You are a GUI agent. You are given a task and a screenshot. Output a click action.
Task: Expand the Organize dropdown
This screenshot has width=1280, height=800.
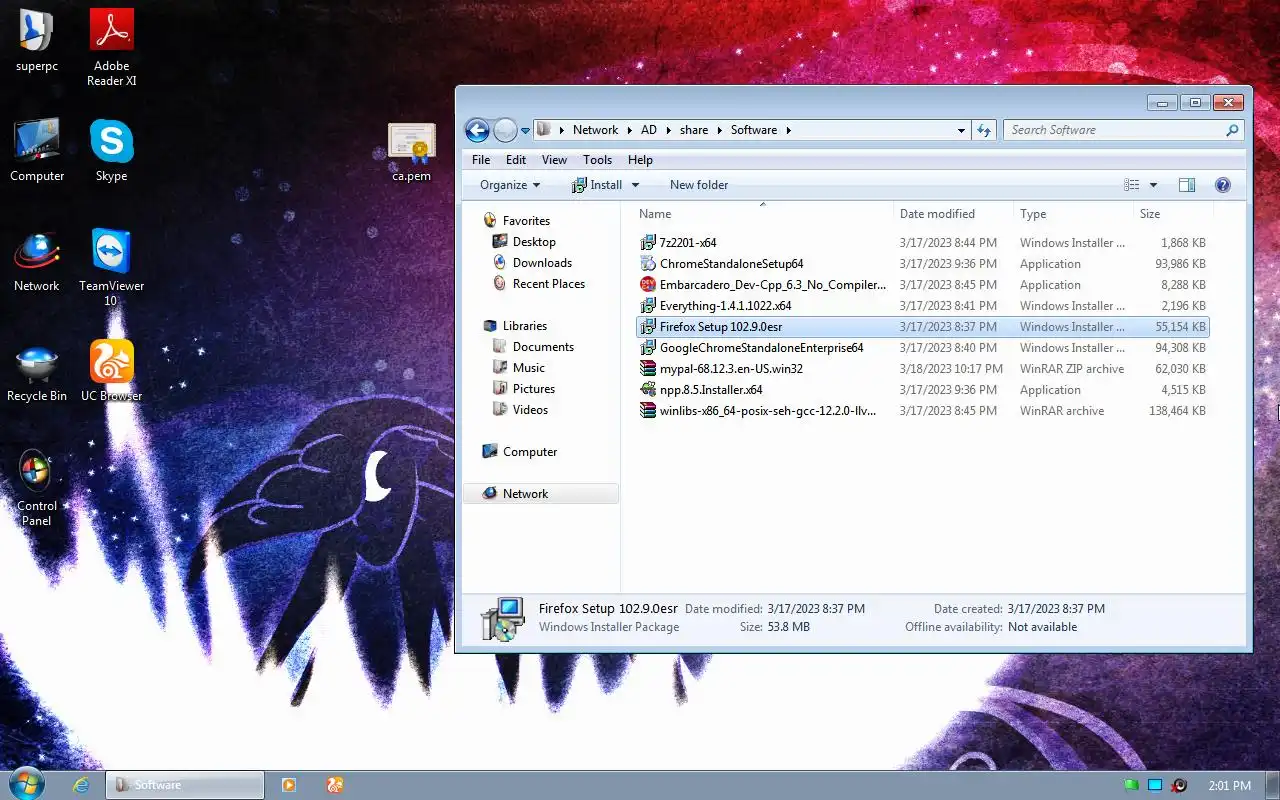pos(510,185)
